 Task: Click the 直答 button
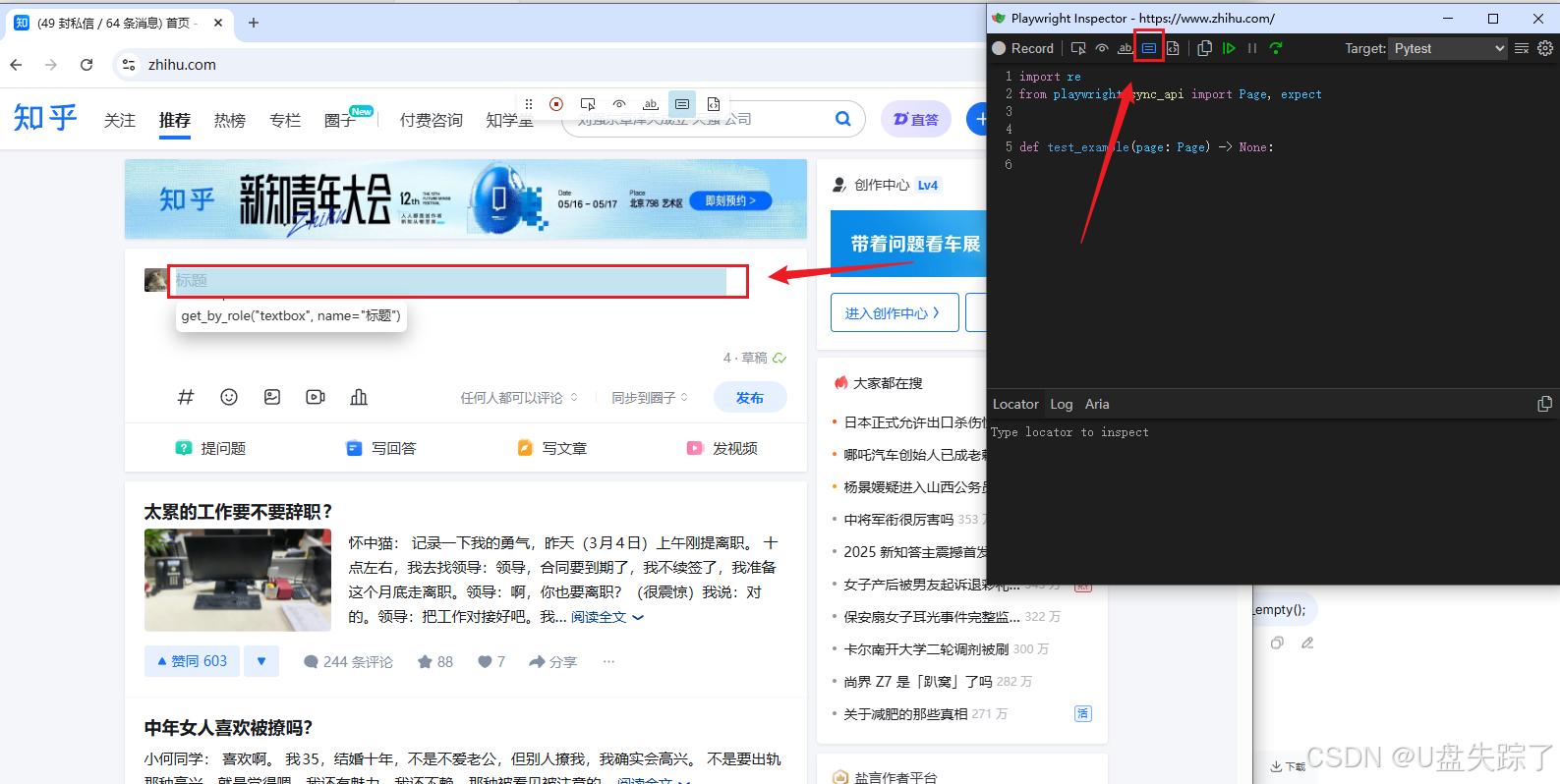(x=916, y=119)
